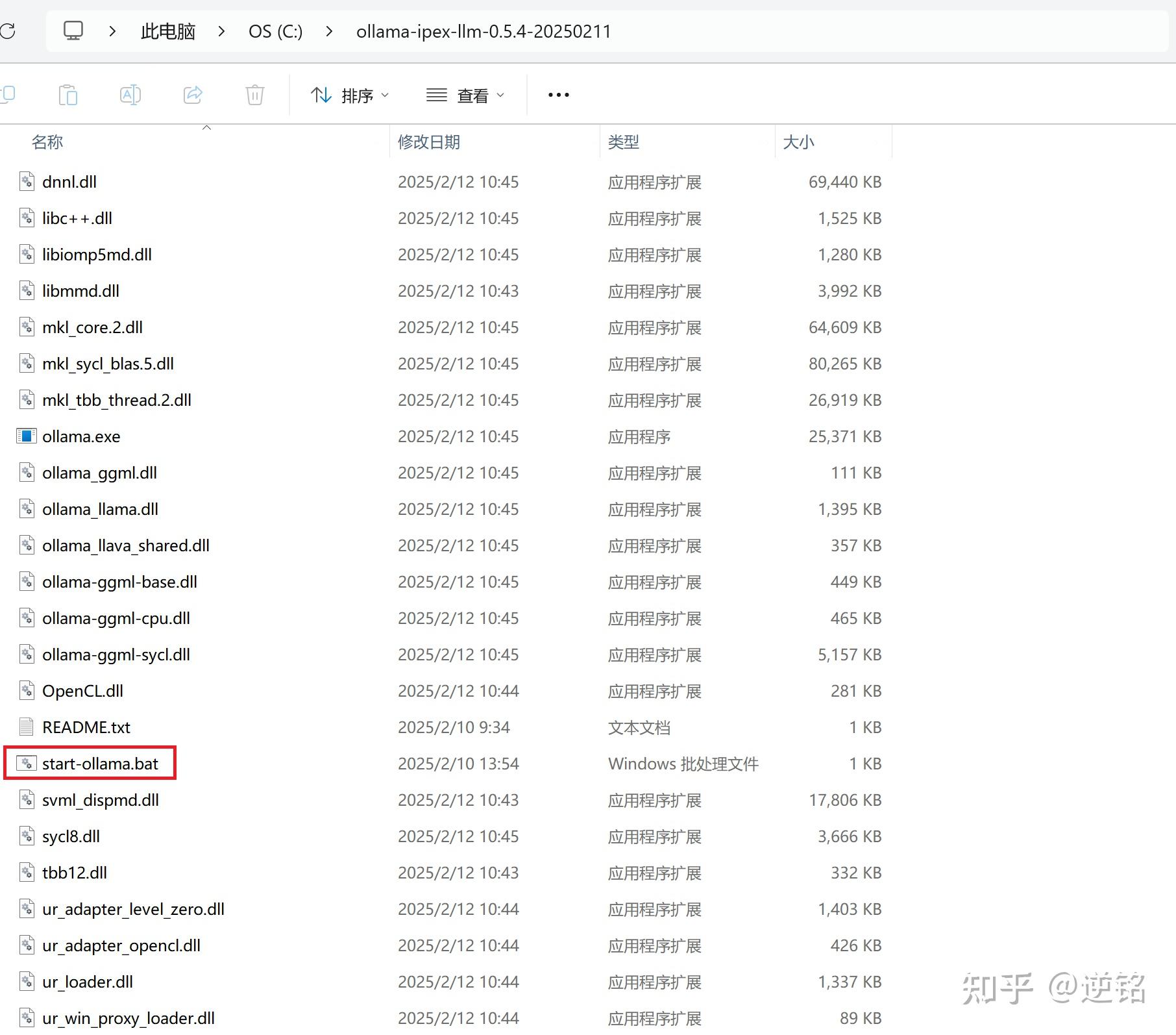Click the size 69,440 KB cell
The width and height of the screenshot is (1176, 1035).
tap(845, 182)
